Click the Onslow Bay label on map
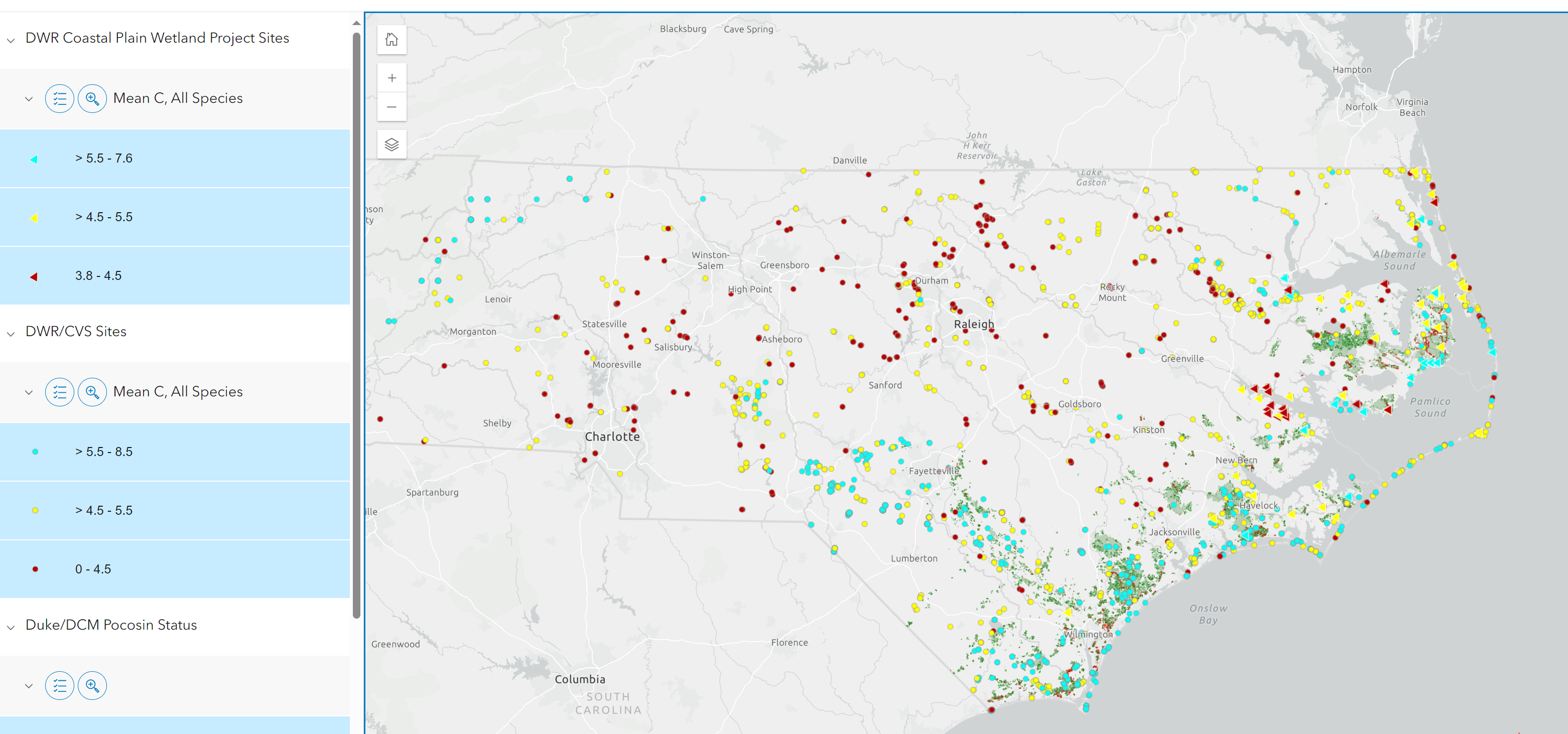The image size is (1568, 734). tap(1208, 614)
